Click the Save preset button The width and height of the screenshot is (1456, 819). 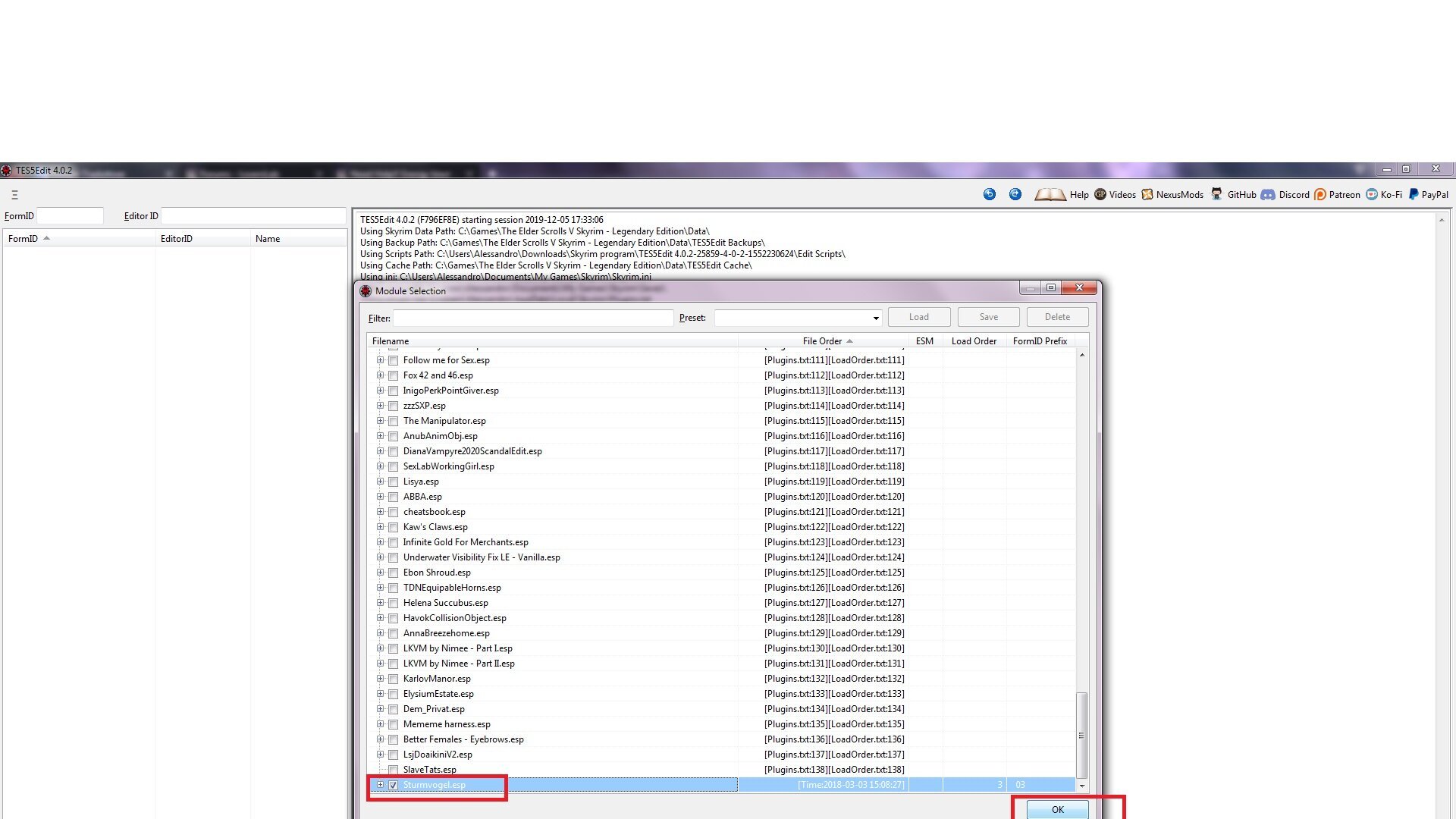tap(988, 317)
